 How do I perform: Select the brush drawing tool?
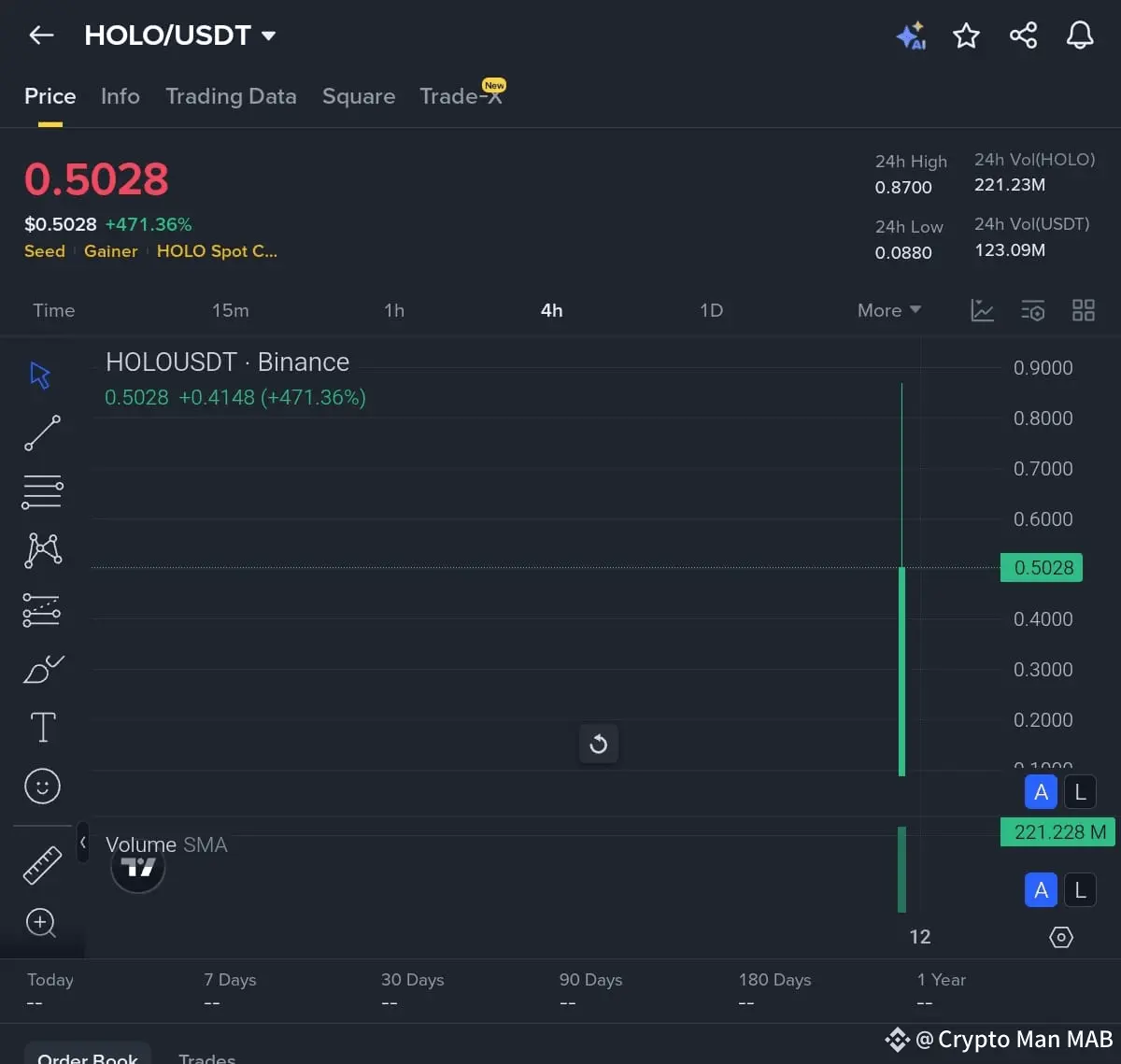[x=43, y=669]
